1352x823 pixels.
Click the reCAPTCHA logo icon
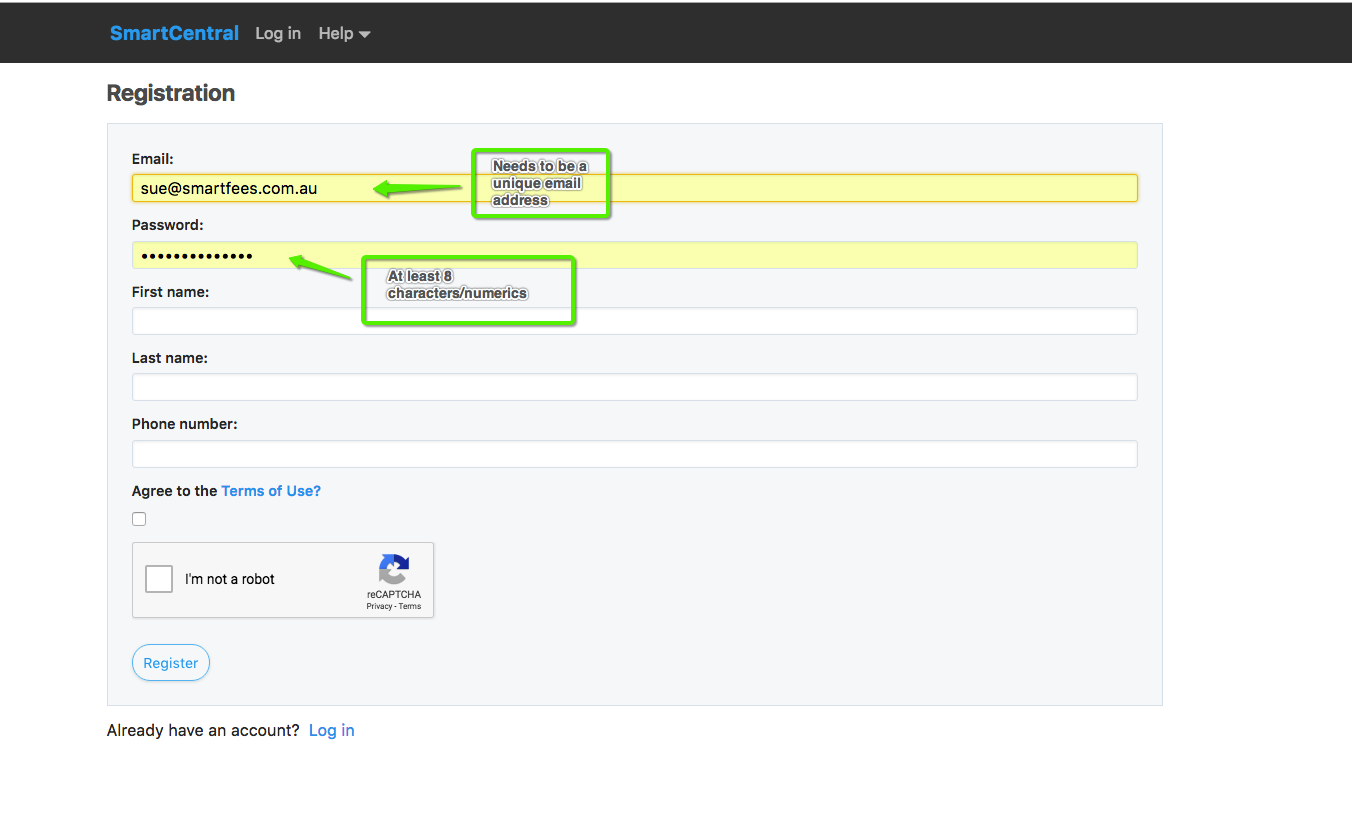pos(394,569)
